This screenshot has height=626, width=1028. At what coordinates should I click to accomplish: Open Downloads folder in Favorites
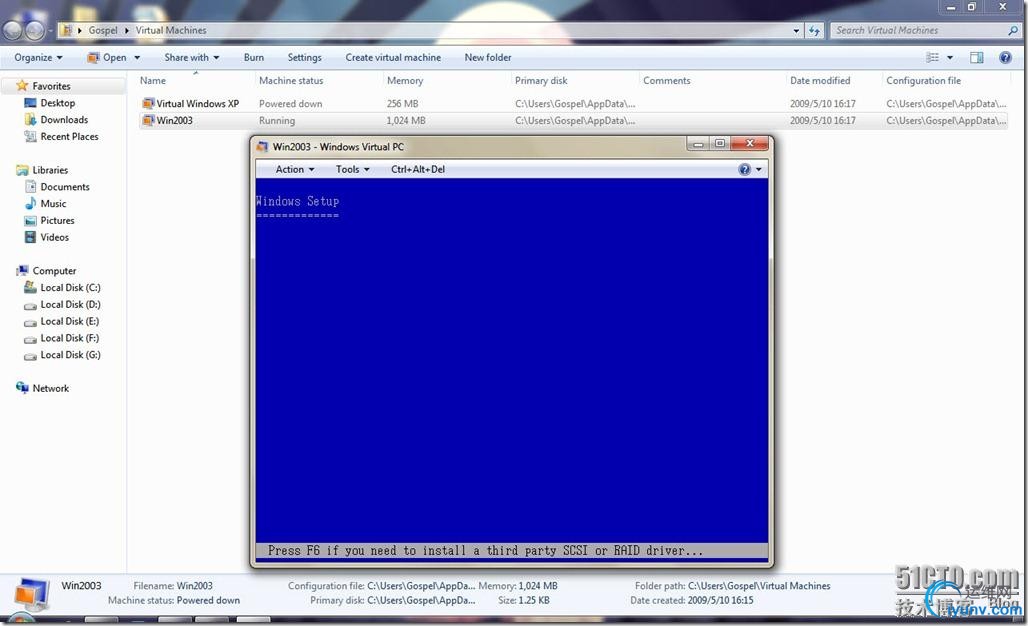click(x=64, y=120)
